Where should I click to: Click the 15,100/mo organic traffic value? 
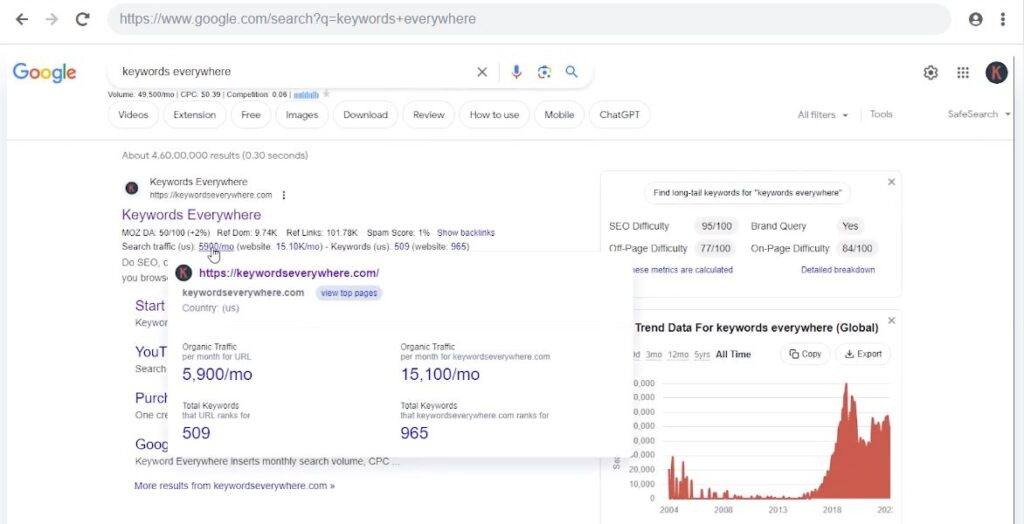(x=440, y=374)
